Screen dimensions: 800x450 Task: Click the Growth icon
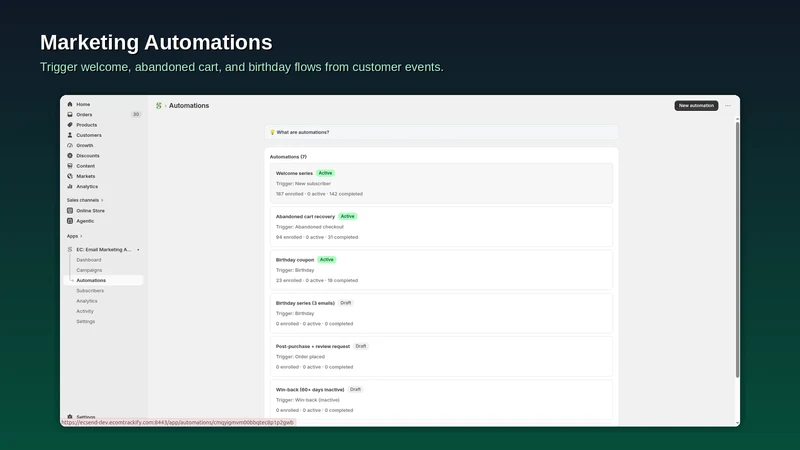coord(70,145)
